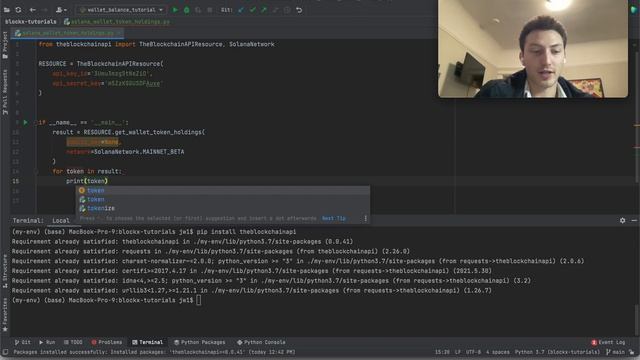Screen dimensions: 640x360
Task: Open the Python 3.7 (blockx-tutorials) interpreter selector
Action: coord(557,352)
